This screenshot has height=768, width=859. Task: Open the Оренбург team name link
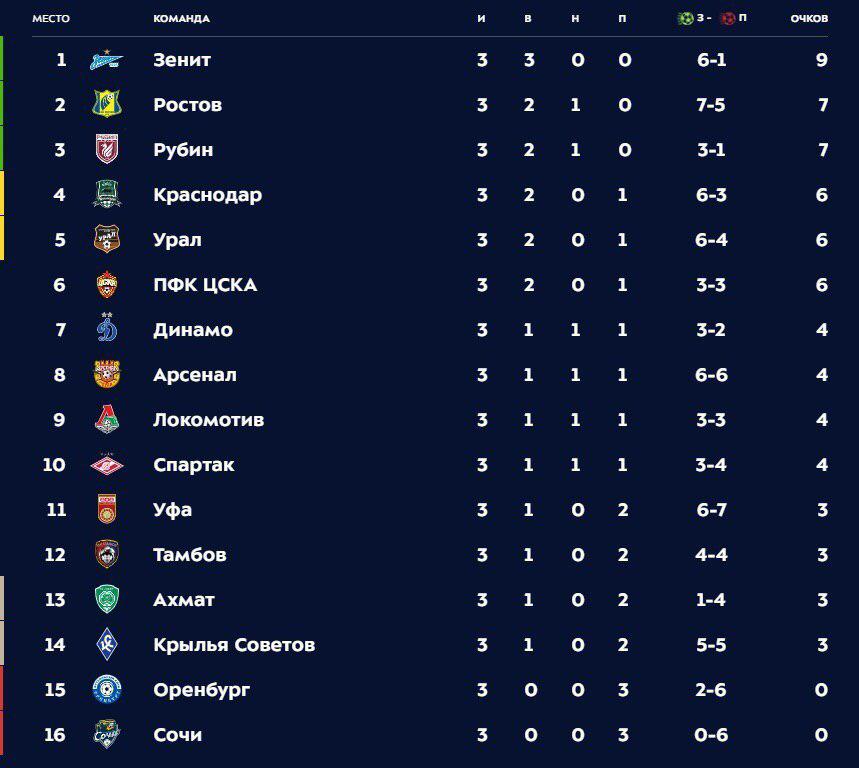click(202, 690)
